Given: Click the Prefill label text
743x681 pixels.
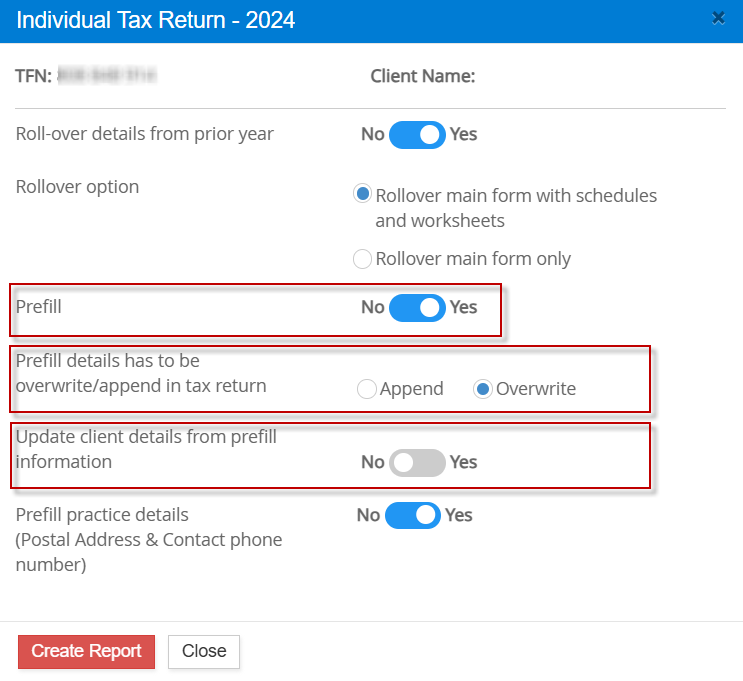Looking at the screenshot, I should point(38,307).
